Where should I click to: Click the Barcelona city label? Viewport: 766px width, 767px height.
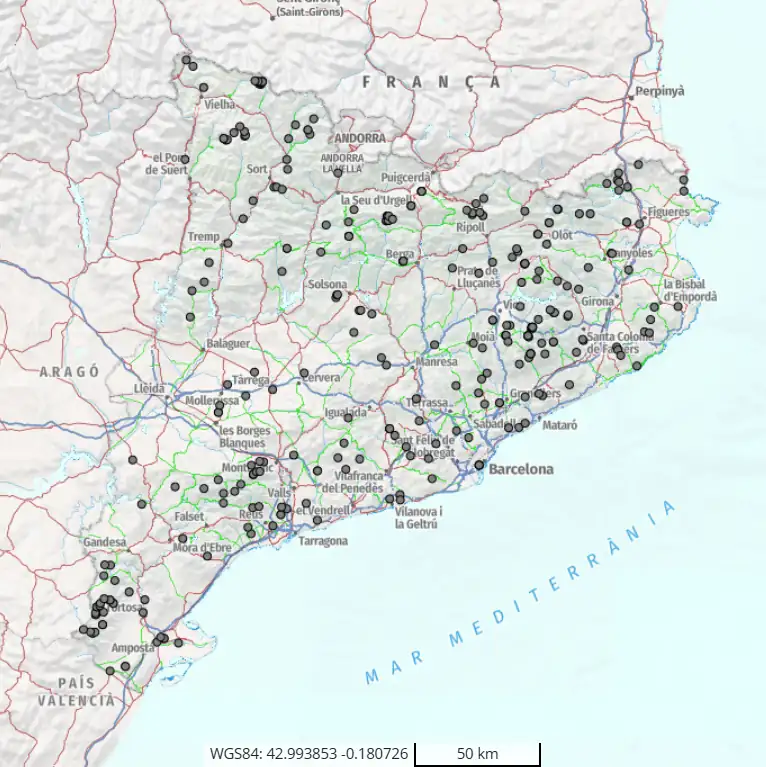click(x=521, y=469)
